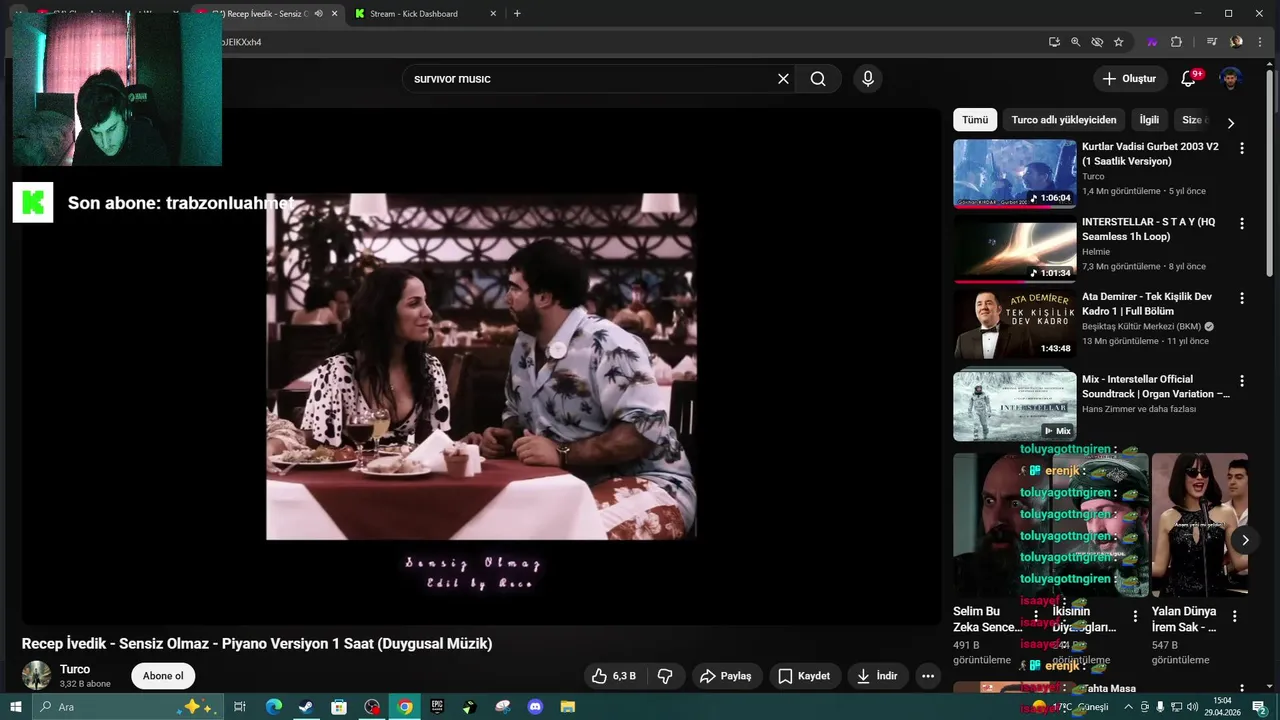Open Epic Games Launcher from taskbar

click(437, 707)
